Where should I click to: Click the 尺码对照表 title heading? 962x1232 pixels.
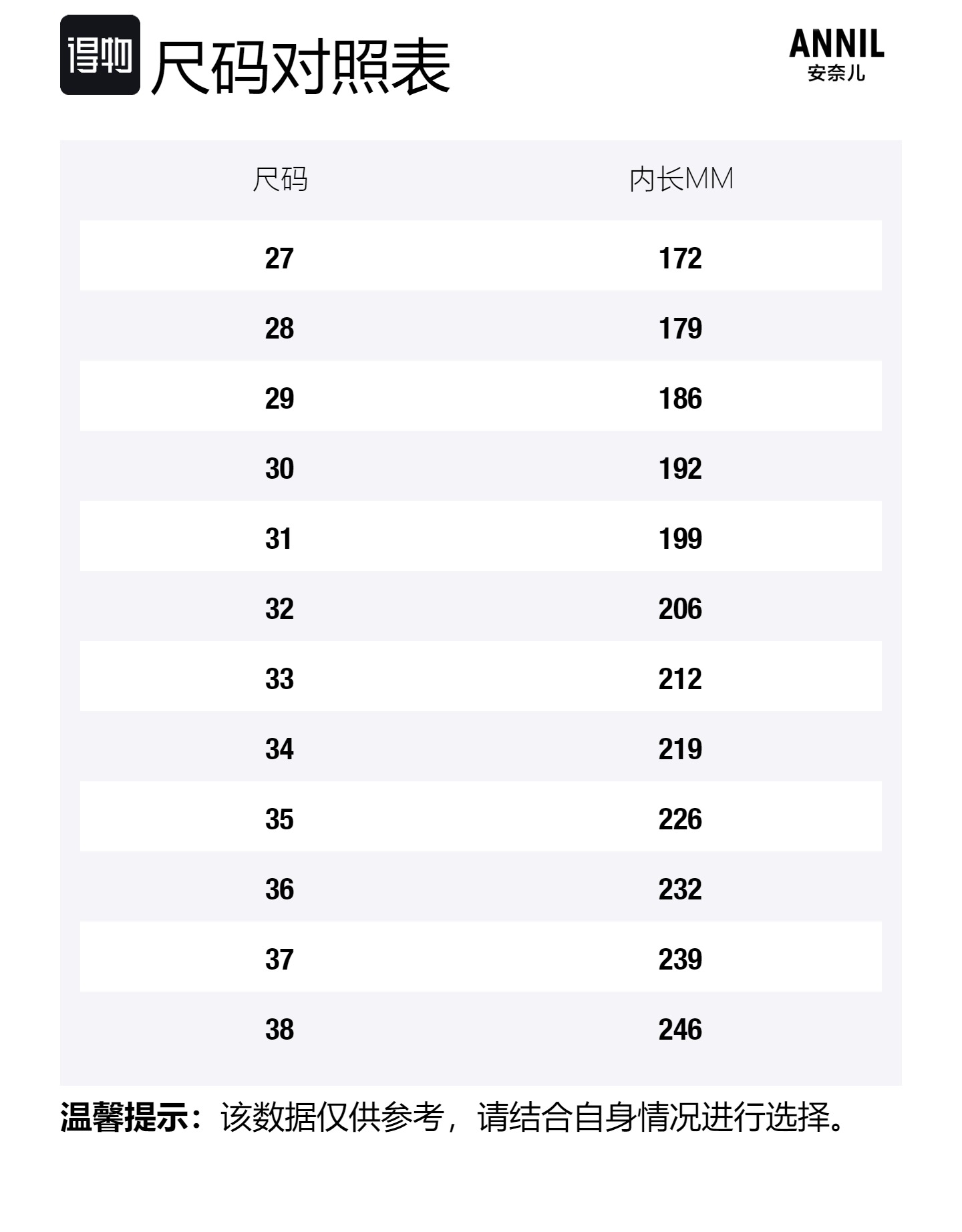pyautogui.click(x=301, y=67)
